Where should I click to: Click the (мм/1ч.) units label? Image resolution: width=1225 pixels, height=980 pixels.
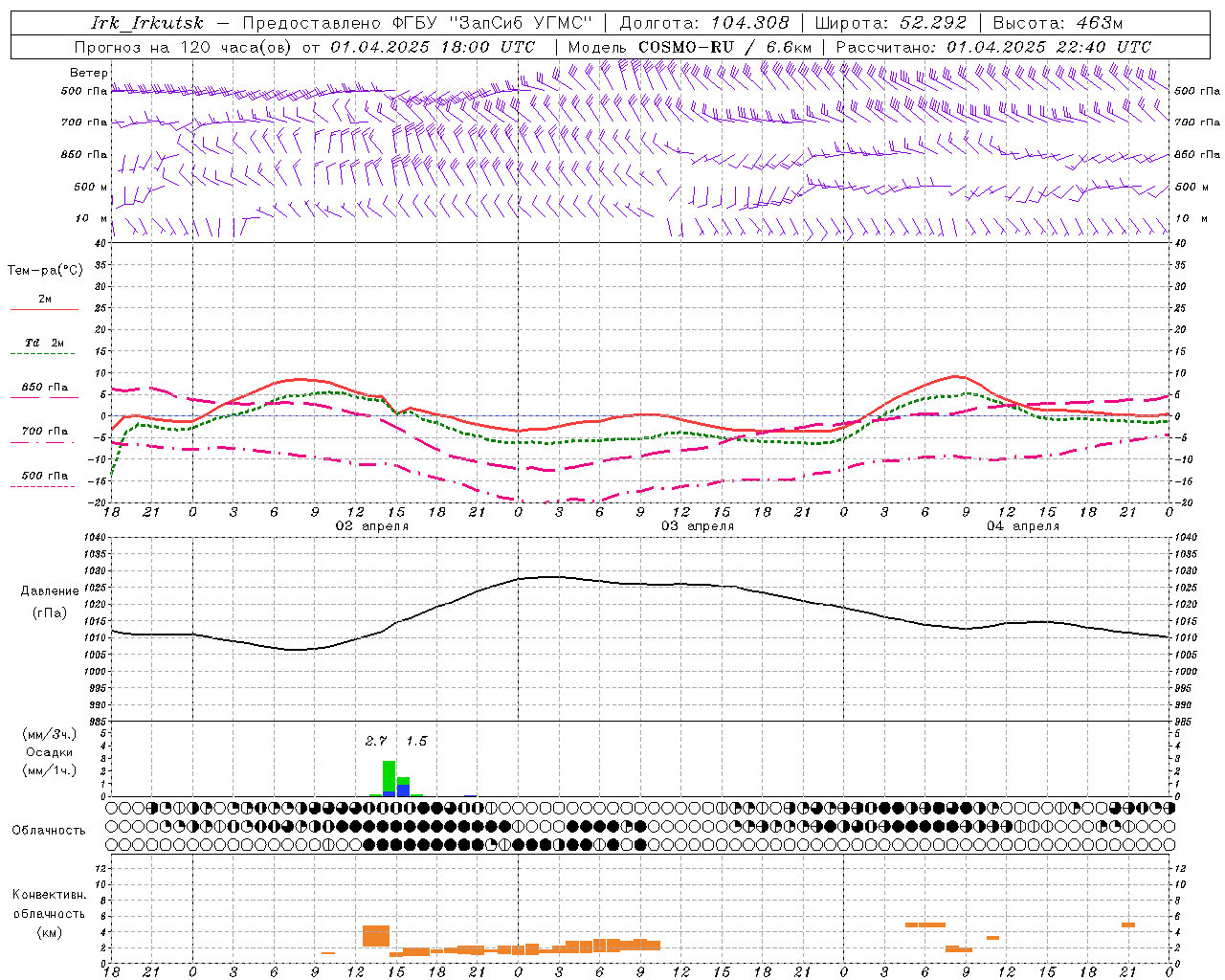(x=50, y=770)
